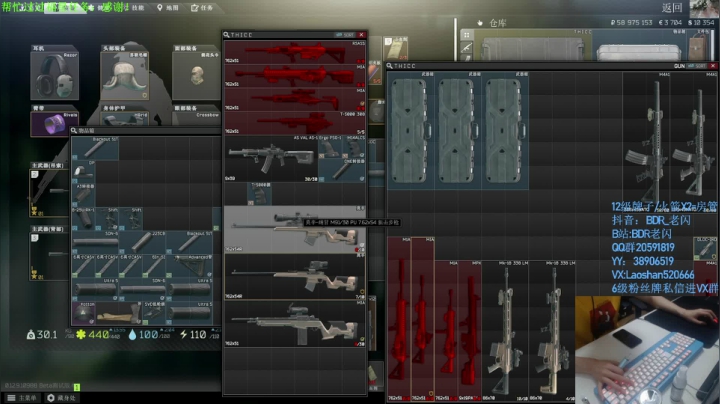Select the Ergo PSG-1 pistol grip
This screenshot has width=720, height=404.
pos(330,147)
